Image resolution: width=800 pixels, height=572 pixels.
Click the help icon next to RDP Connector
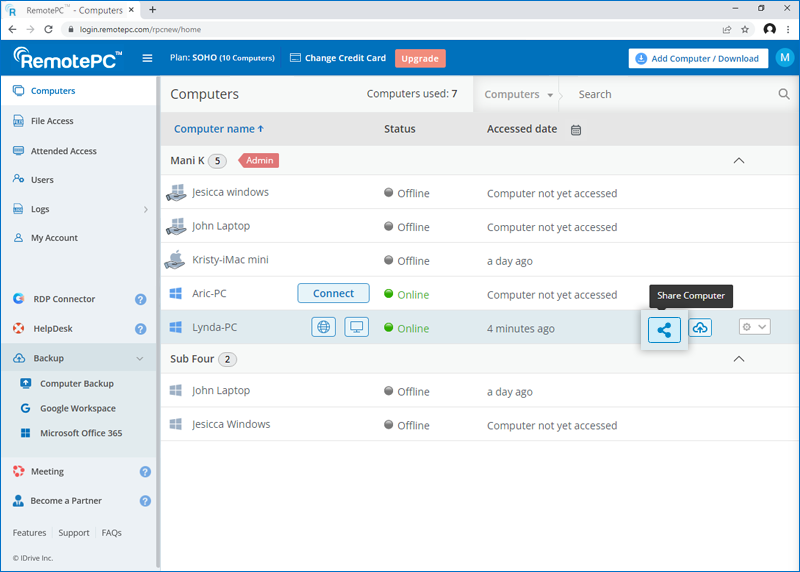141,299
